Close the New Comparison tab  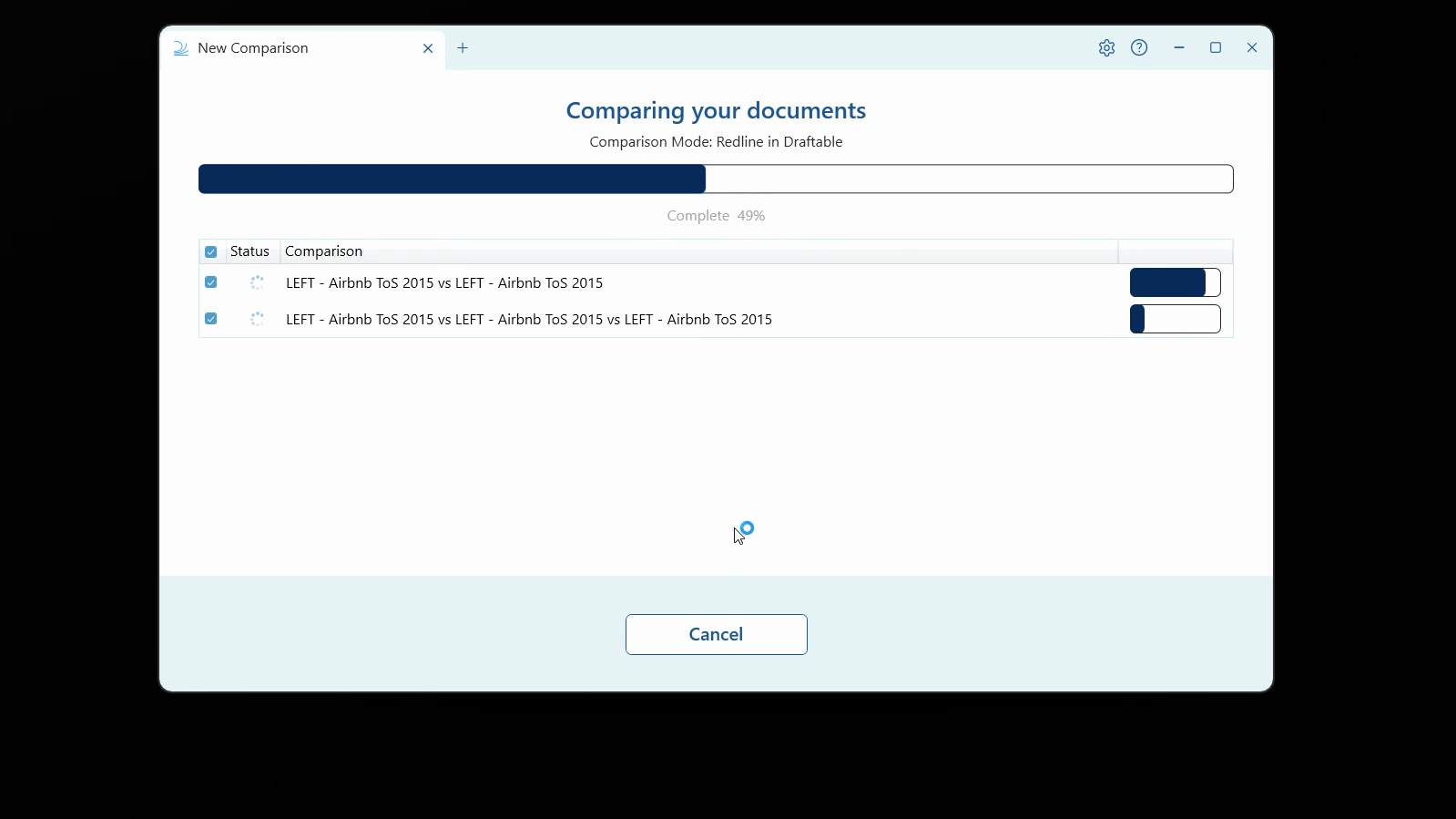pyautogui.click(x=428, y=48)
